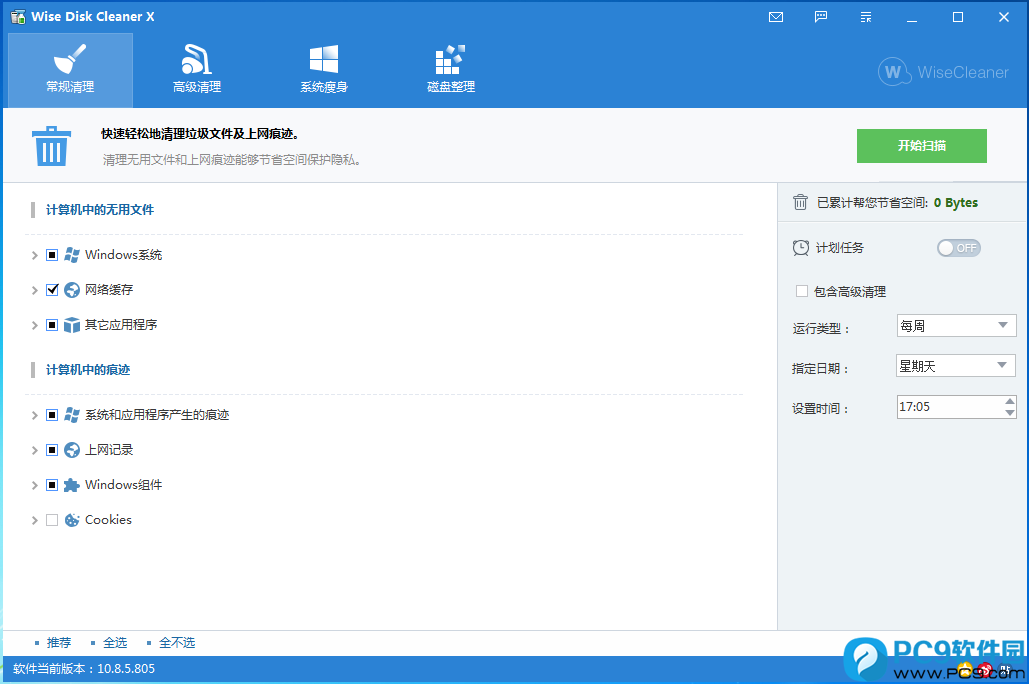Click the Cookies row label
Image resolution: width=1029 pixels, height=684 pixels.
[108, 520]
